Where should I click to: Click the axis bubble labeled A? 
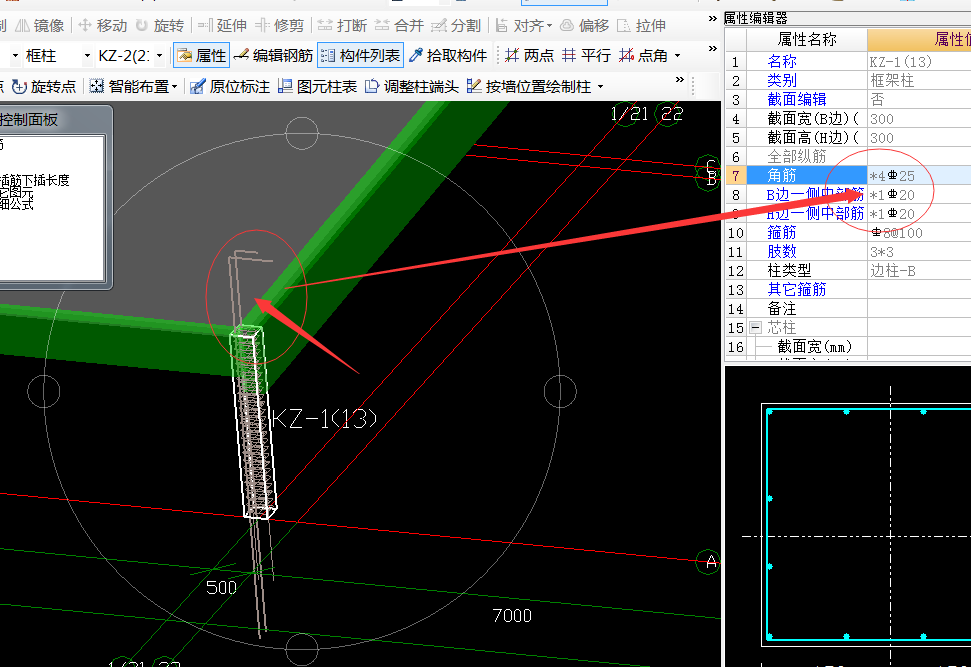710,562
